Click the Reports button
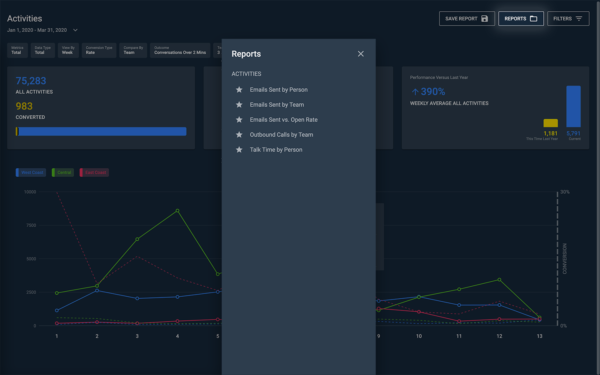600x375 pixels. (521, 18)
